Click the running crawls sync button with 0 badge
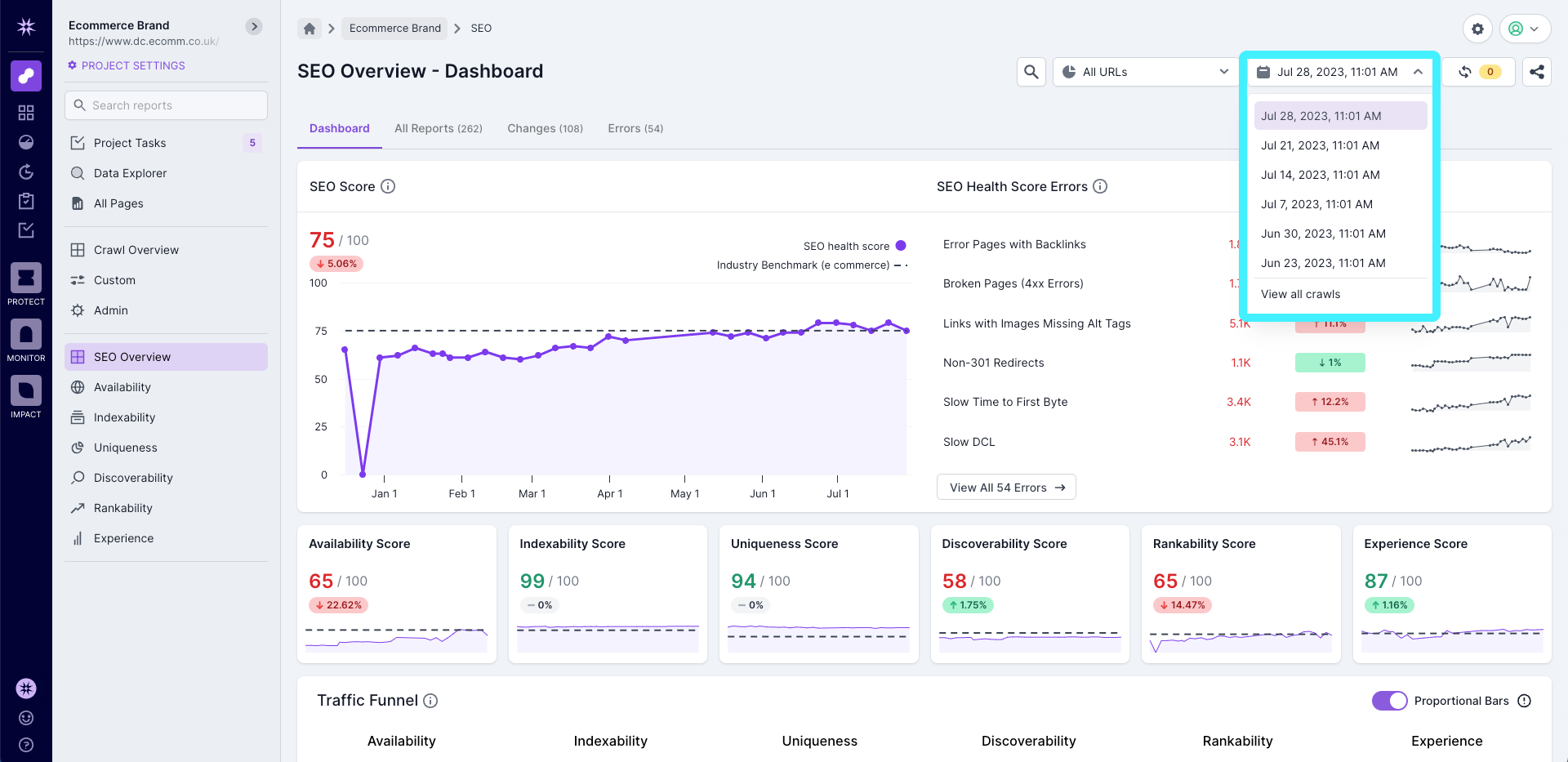 [x=1478, y=72]
